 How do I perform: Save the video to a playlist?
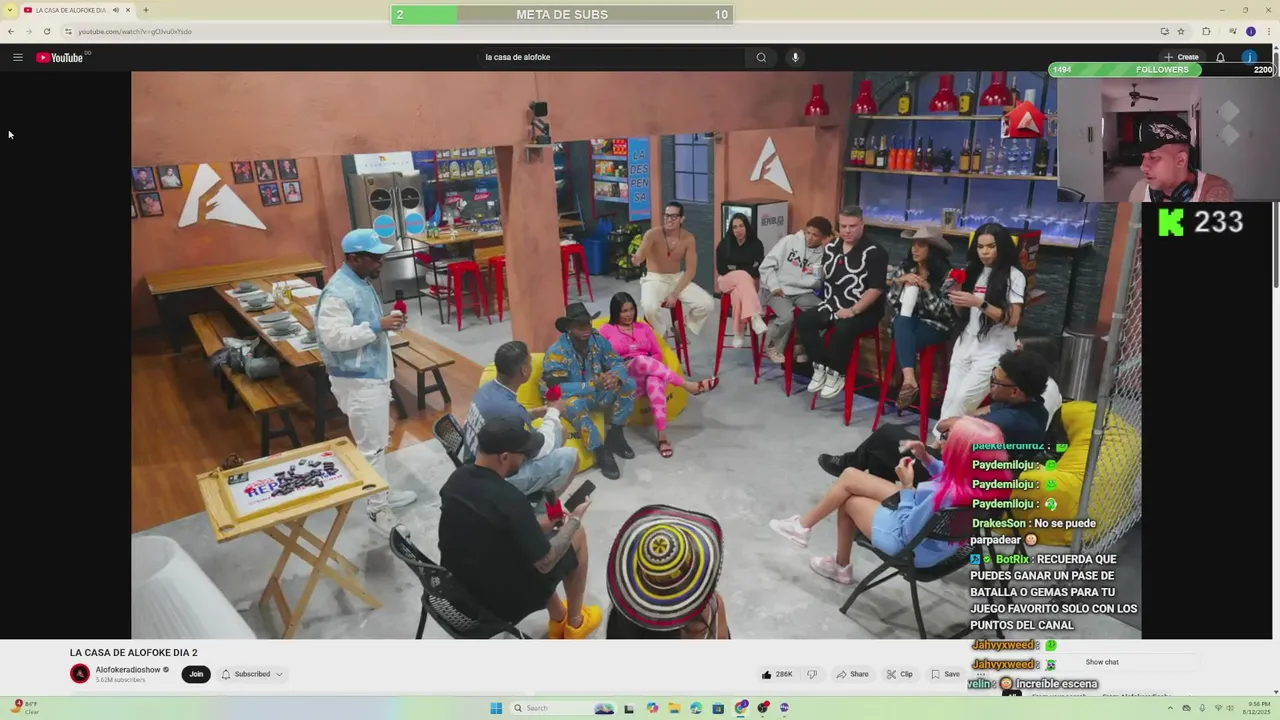(x=945, y=674)
